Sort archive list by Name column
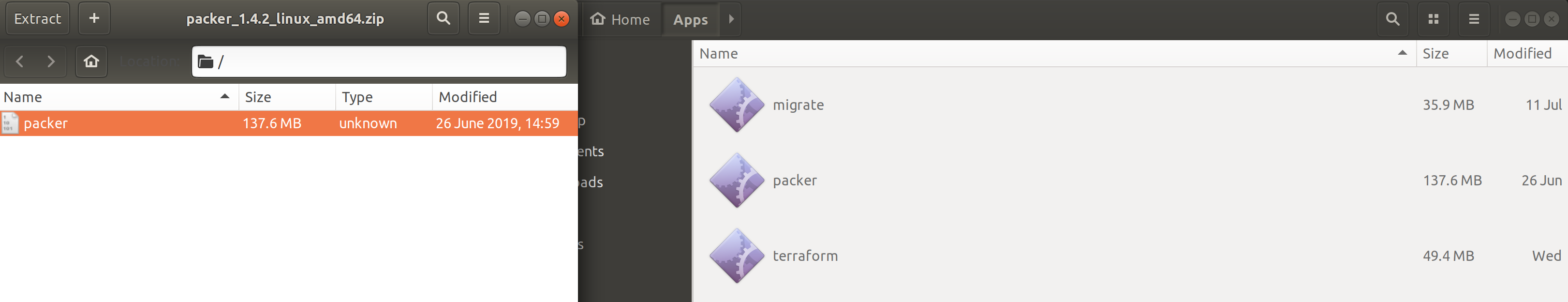The height and width of the screenshot is (302, 1568). [x=118, y=97]
